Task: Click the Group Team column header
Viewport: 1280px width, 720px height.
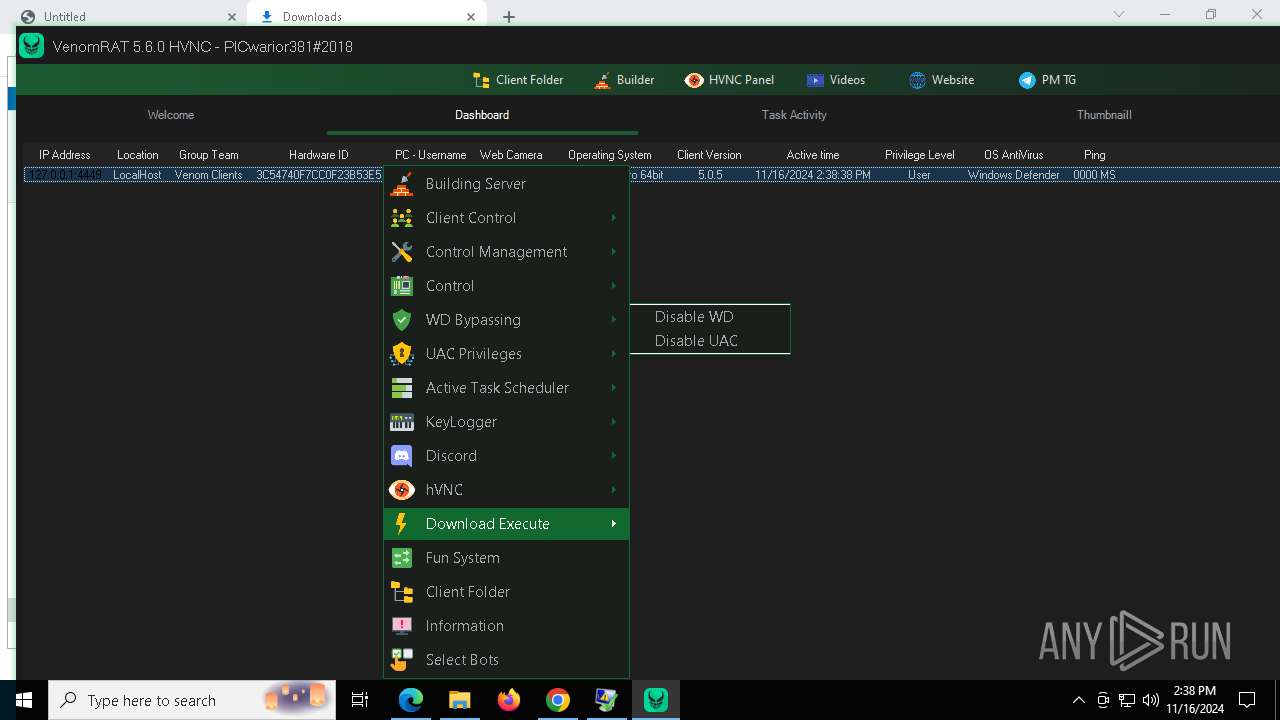Action: point(209,155)
